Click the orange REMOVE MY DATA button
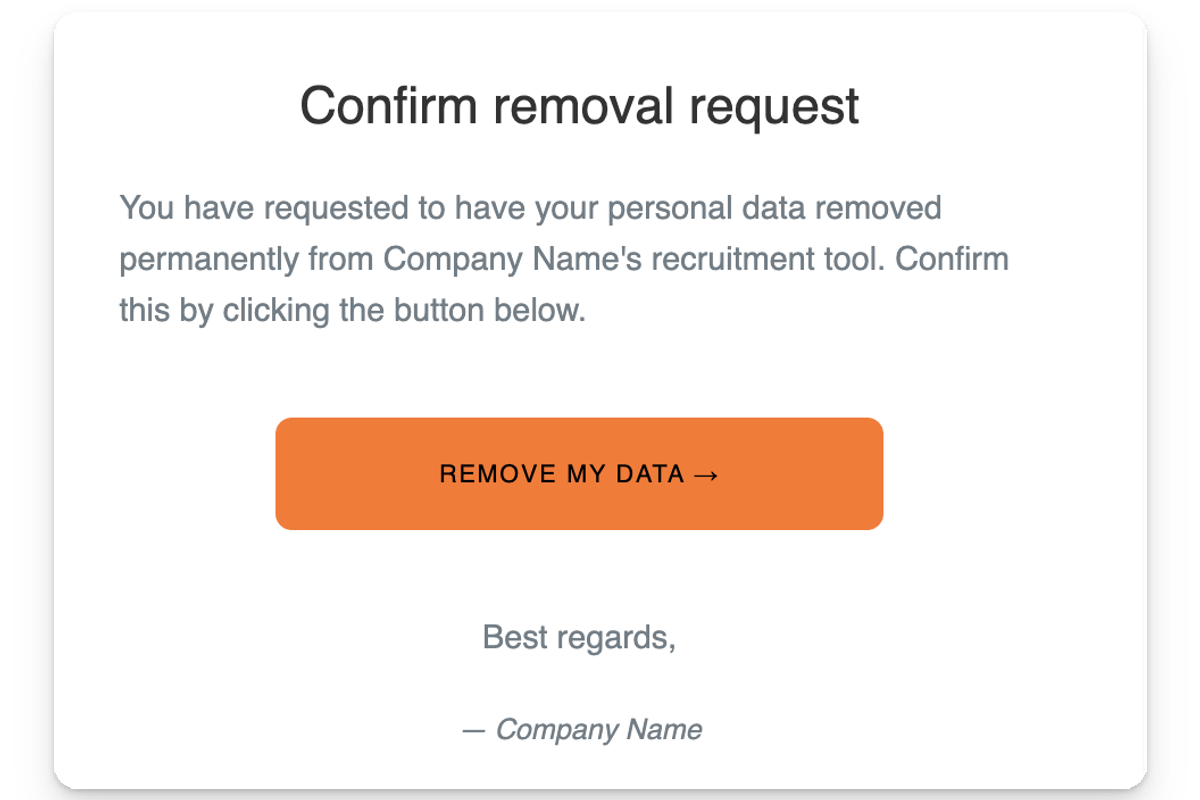 pos(579,473)
